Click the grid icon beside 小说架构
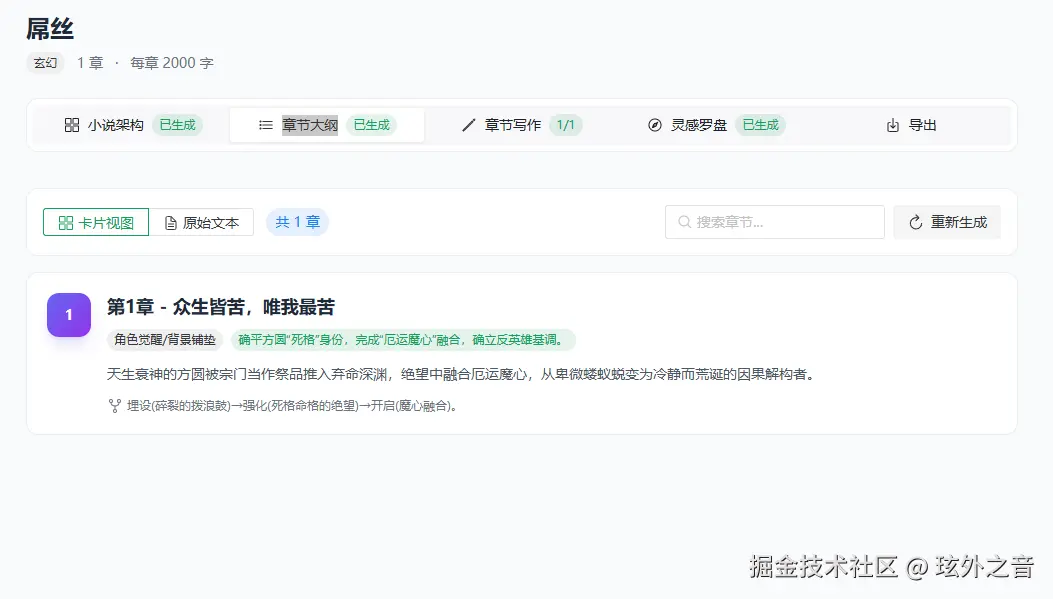This screenshot has height=599, width=1053. pos(71,125)
